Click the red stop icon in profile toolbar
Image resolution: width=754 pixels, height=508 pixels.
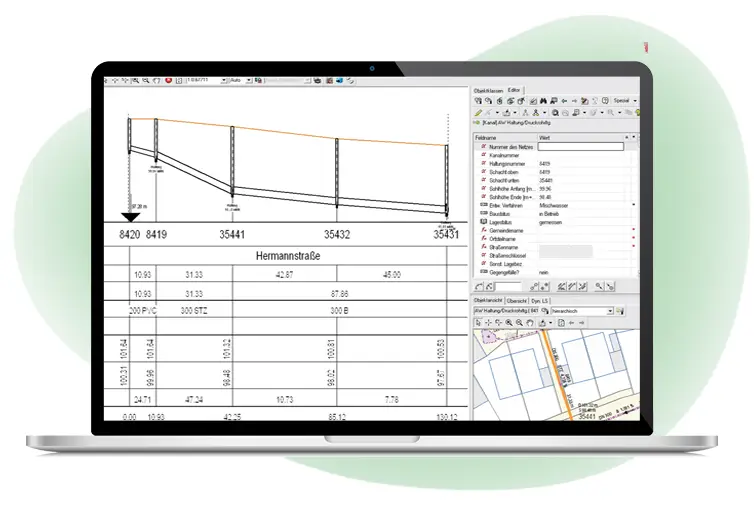click(168, 79)
